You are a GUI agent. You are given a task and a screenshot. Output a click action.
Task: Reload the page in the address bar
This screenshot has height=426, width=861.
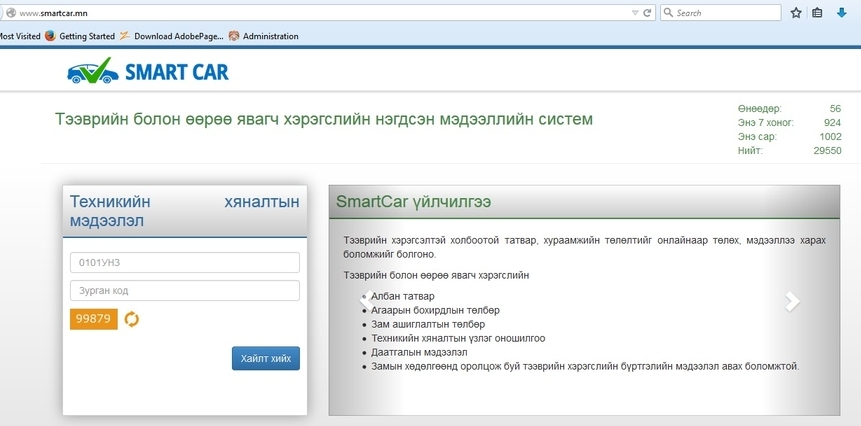(648, 13)
